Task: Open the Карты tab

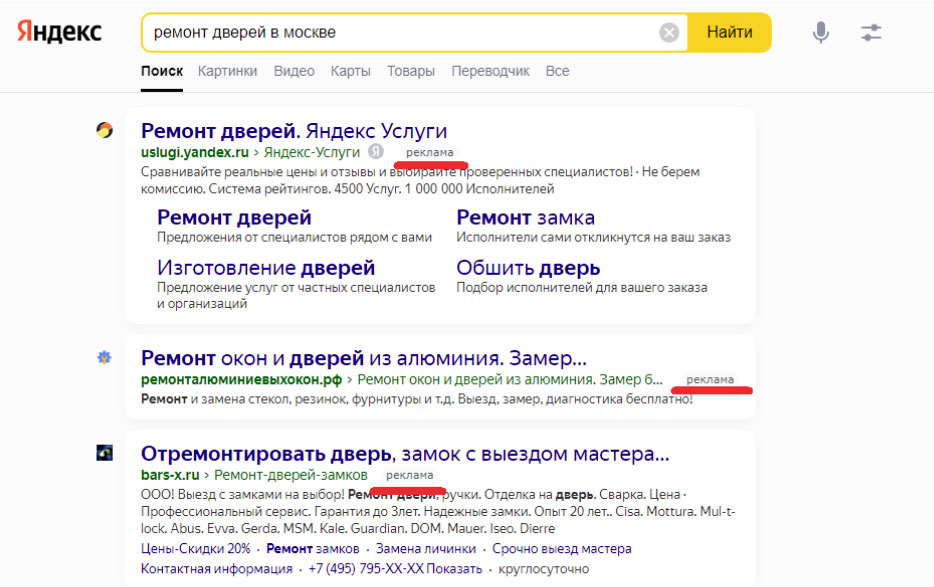Action: tap(350, 71)
